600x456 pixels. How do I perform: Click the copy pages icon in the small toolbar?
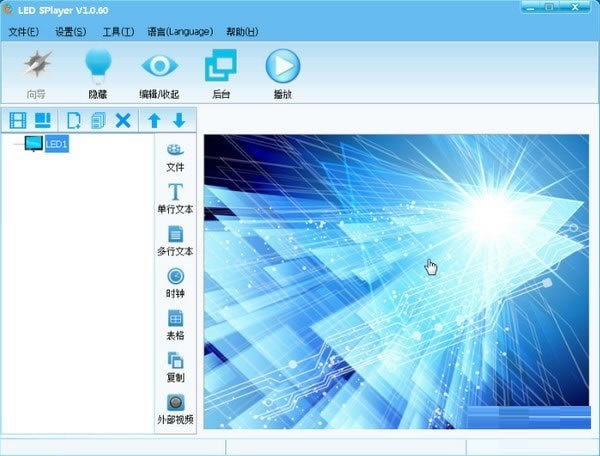point(98,121)
